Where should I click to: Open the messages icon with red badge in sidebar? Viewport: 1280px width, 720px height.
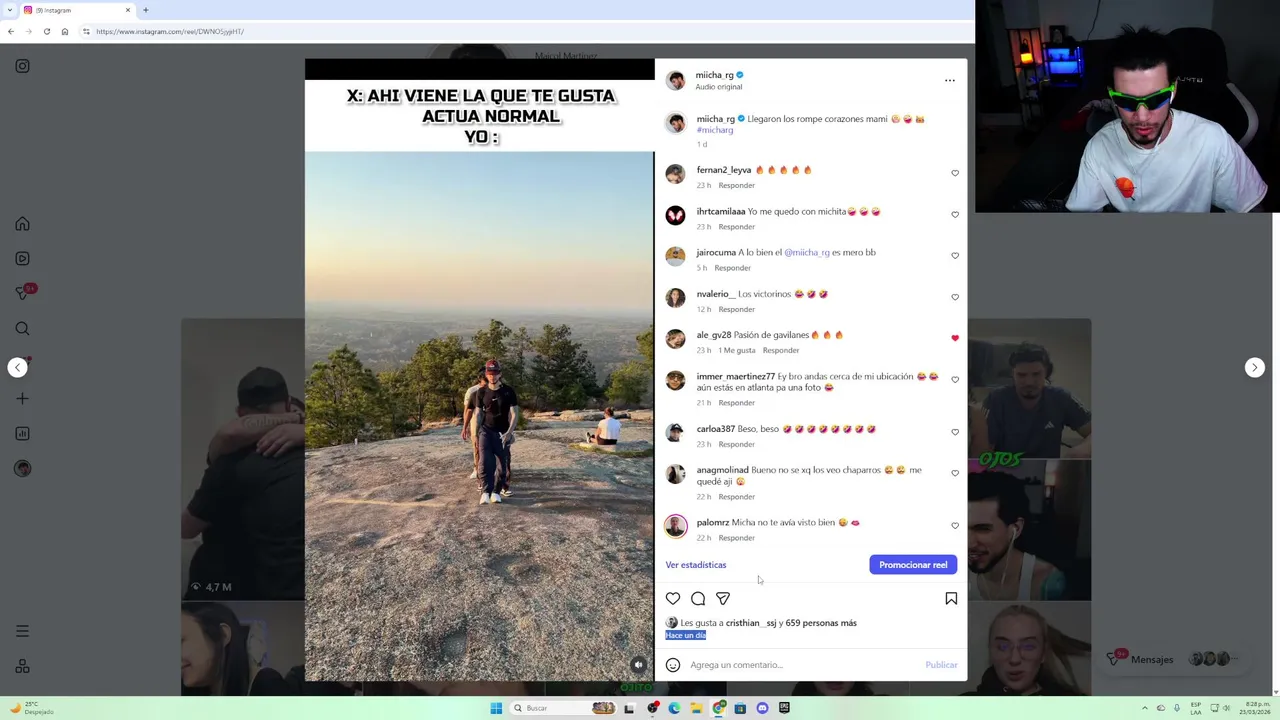23,293
